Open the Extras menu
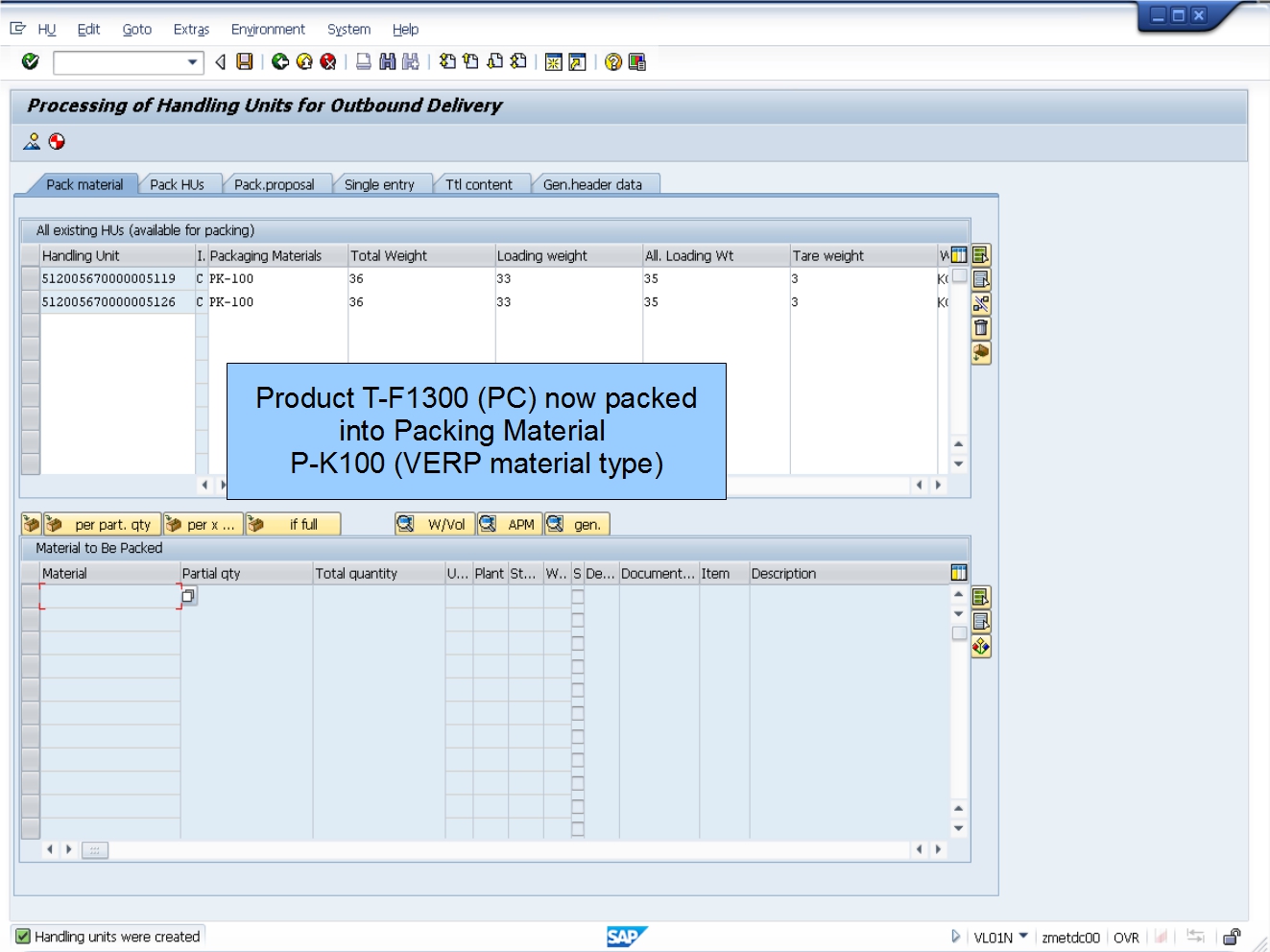 click(x=191, y=30)
